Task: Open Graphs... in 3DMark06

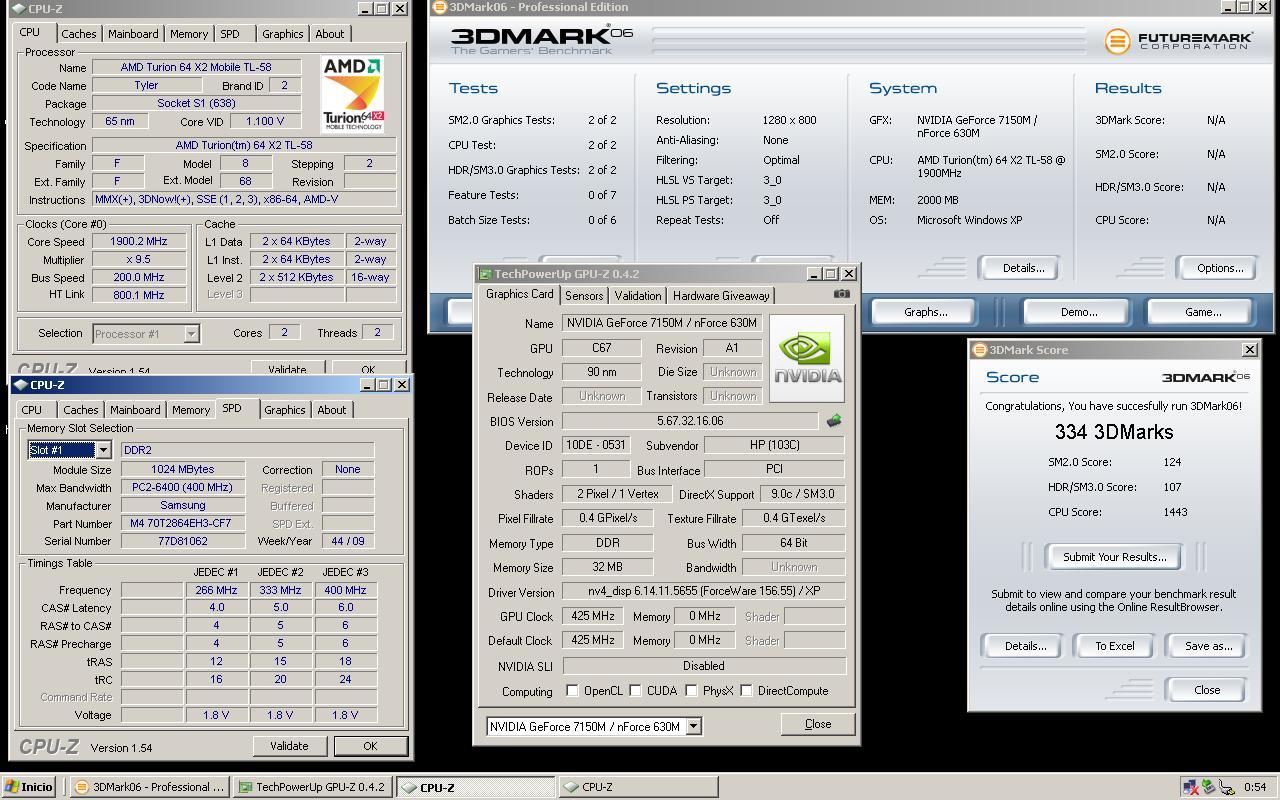Action: (925, 312)
